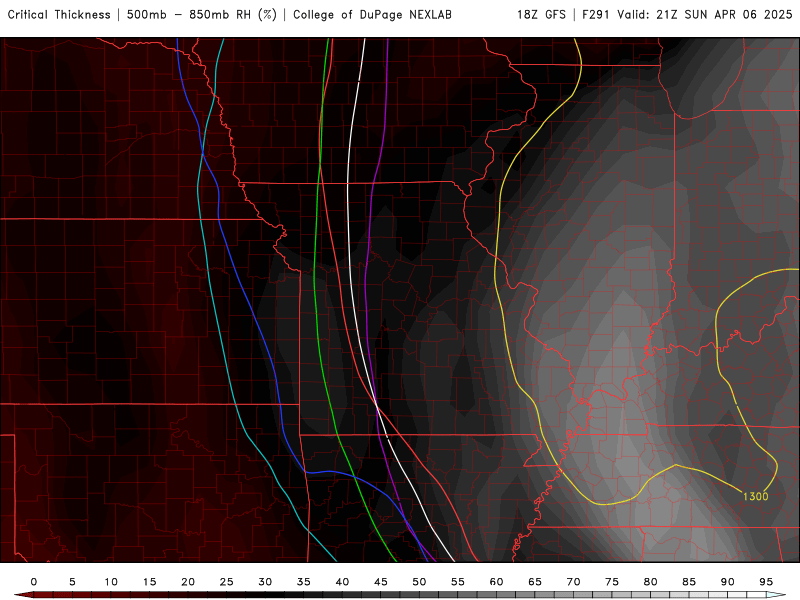
Task: Click the "55" value on the color scale
Action: (x=458, y=582)
